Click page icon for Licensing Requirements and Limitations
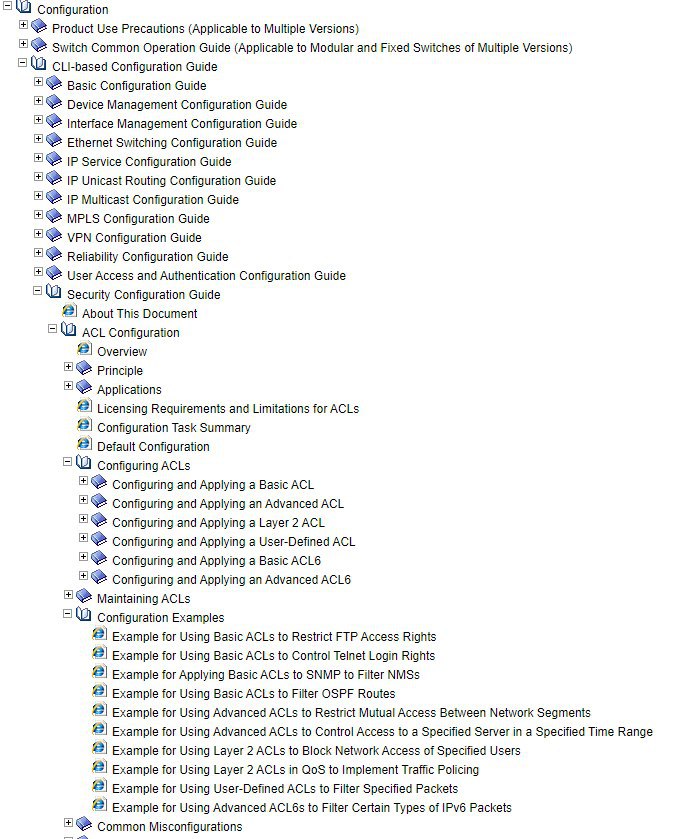Image resolution: width=692 pixels, height=839 pixels. click(x=85, y=406)
